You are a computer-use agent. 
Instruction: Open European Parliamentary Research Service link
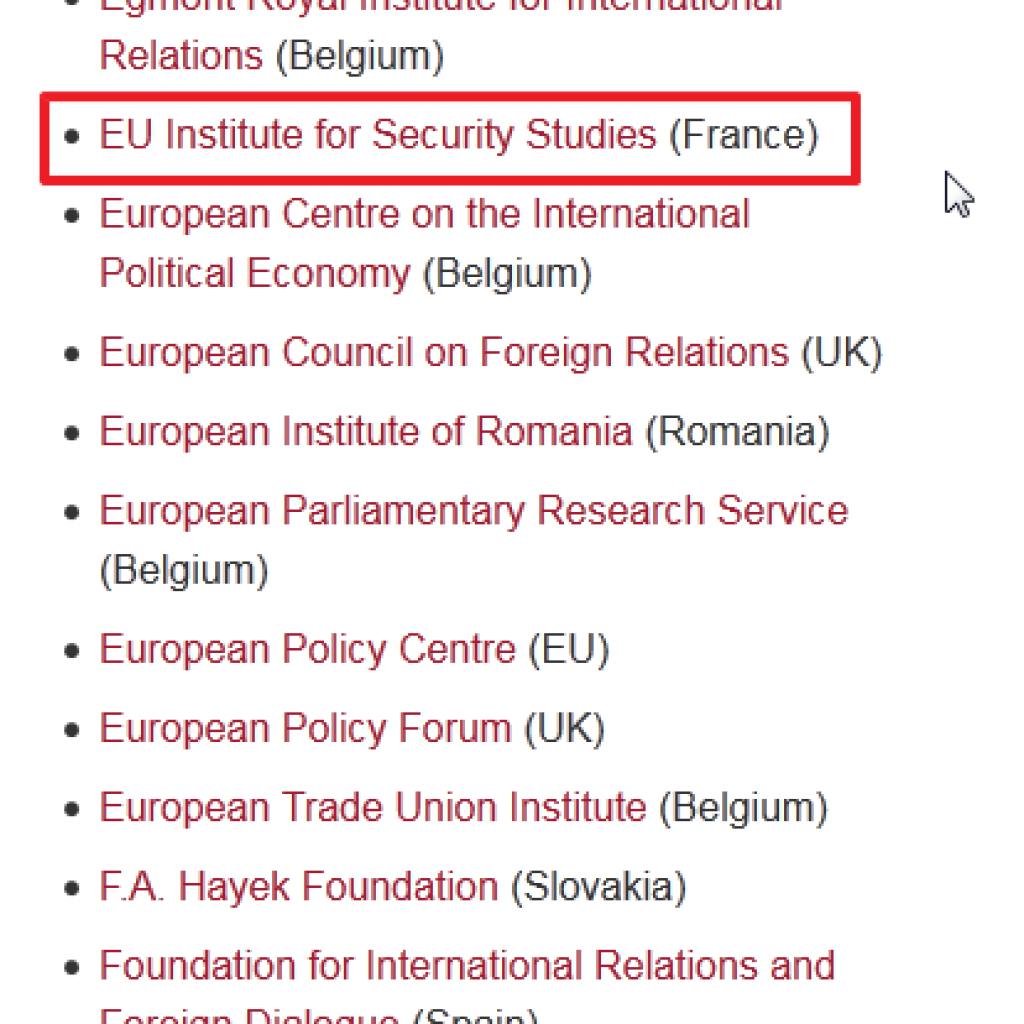tap(474, 510)
